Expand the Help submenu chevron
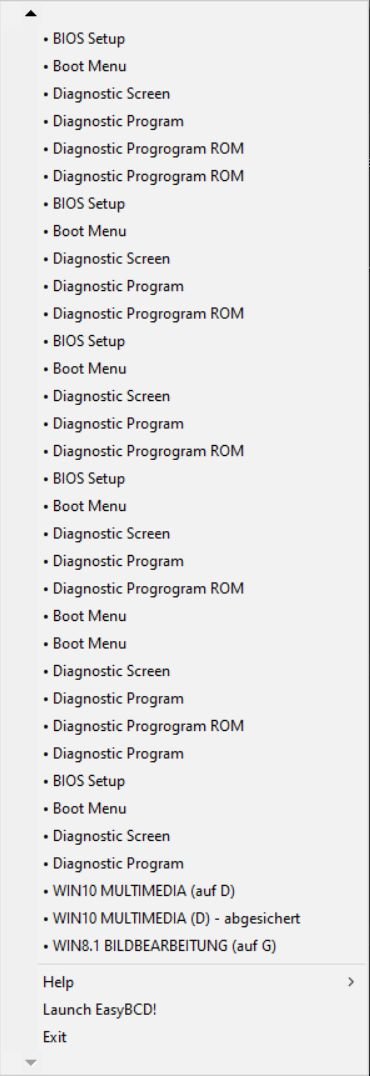This screenshot has width=370, height=1076. pyautogui.click(x=351, y=982)
